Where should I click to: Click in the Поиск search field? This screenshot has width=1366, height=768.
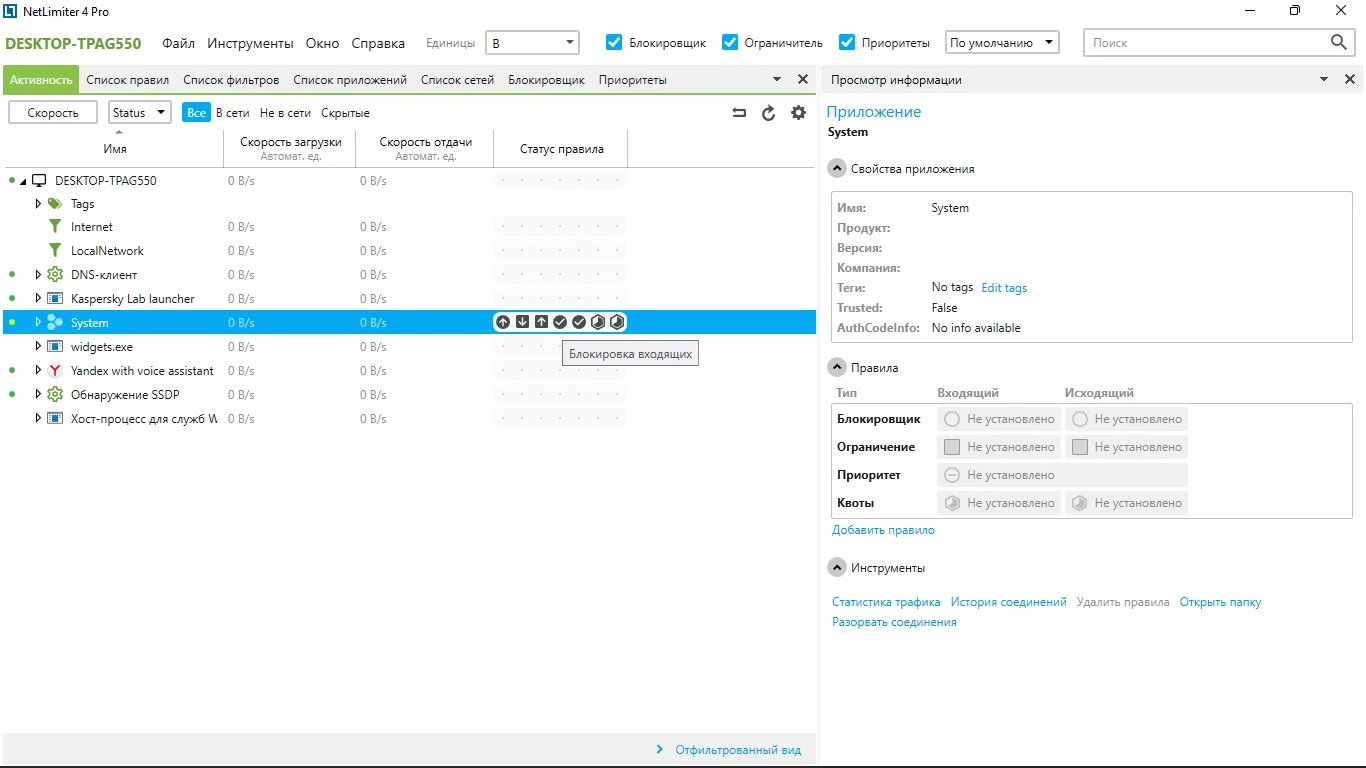(x=1205, y=42)
